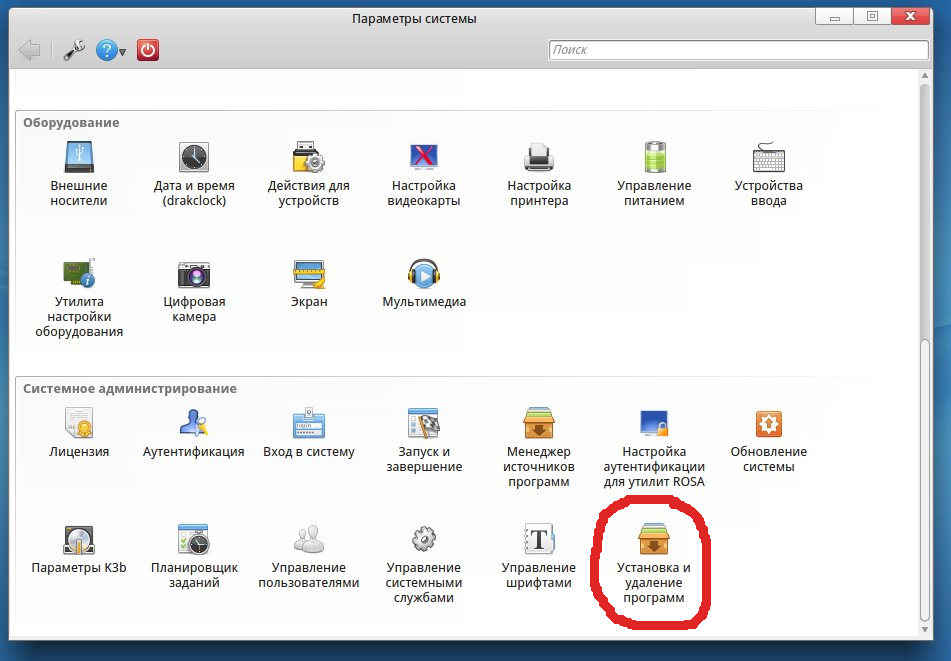951x661 pixels.
Task: Open Login screen (Вход в систему) settings
Action: click(309, 433)
